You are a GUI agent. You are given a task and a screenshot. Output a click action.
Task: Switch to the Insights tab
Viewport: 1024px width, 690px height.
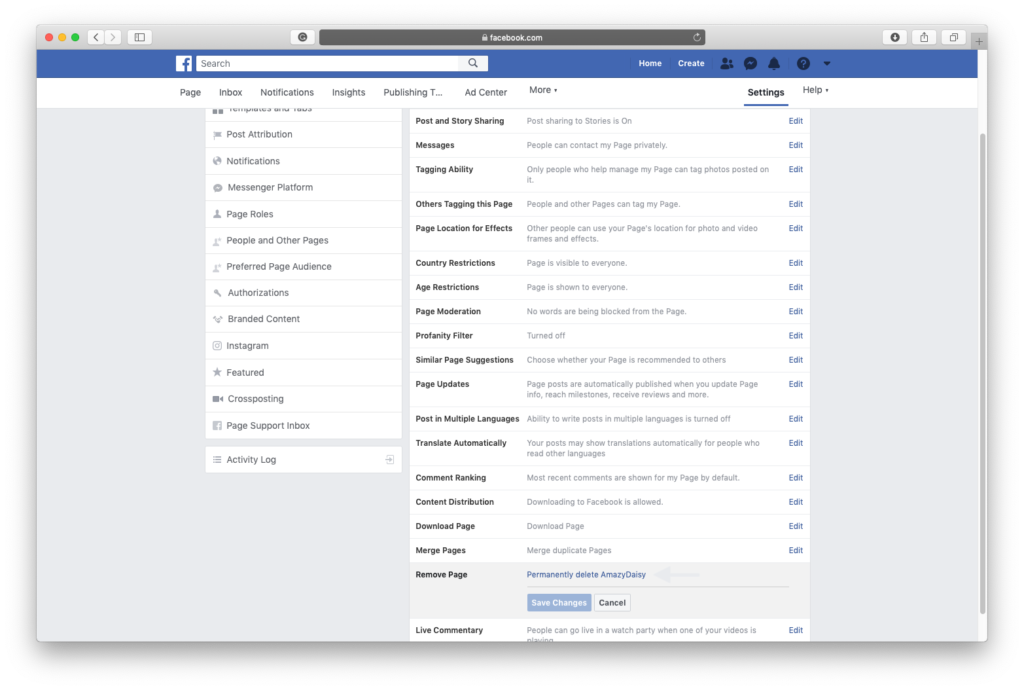(x=349, y=92)
